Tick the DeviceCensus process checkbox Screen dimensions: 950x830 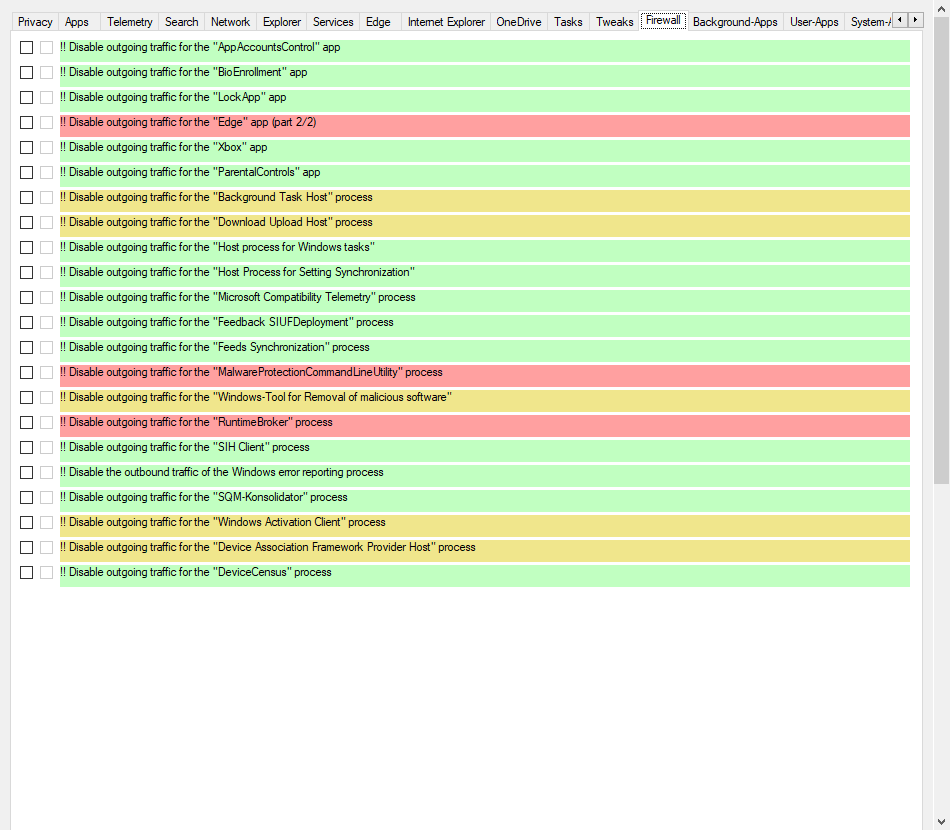tap(27, 573)
